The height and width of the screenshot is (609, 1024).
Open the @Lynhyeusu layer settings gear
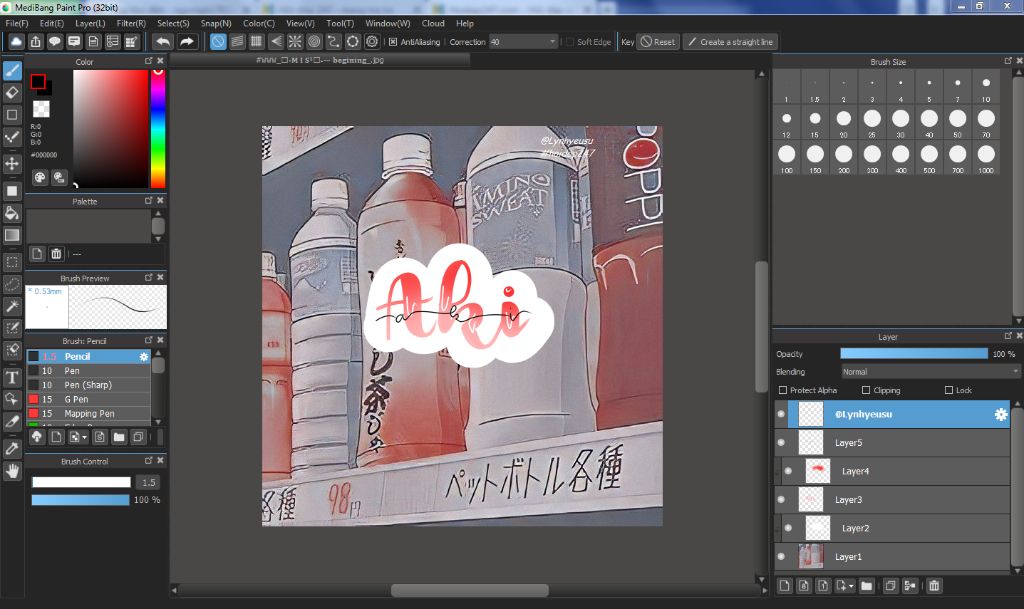(1000, 414)
